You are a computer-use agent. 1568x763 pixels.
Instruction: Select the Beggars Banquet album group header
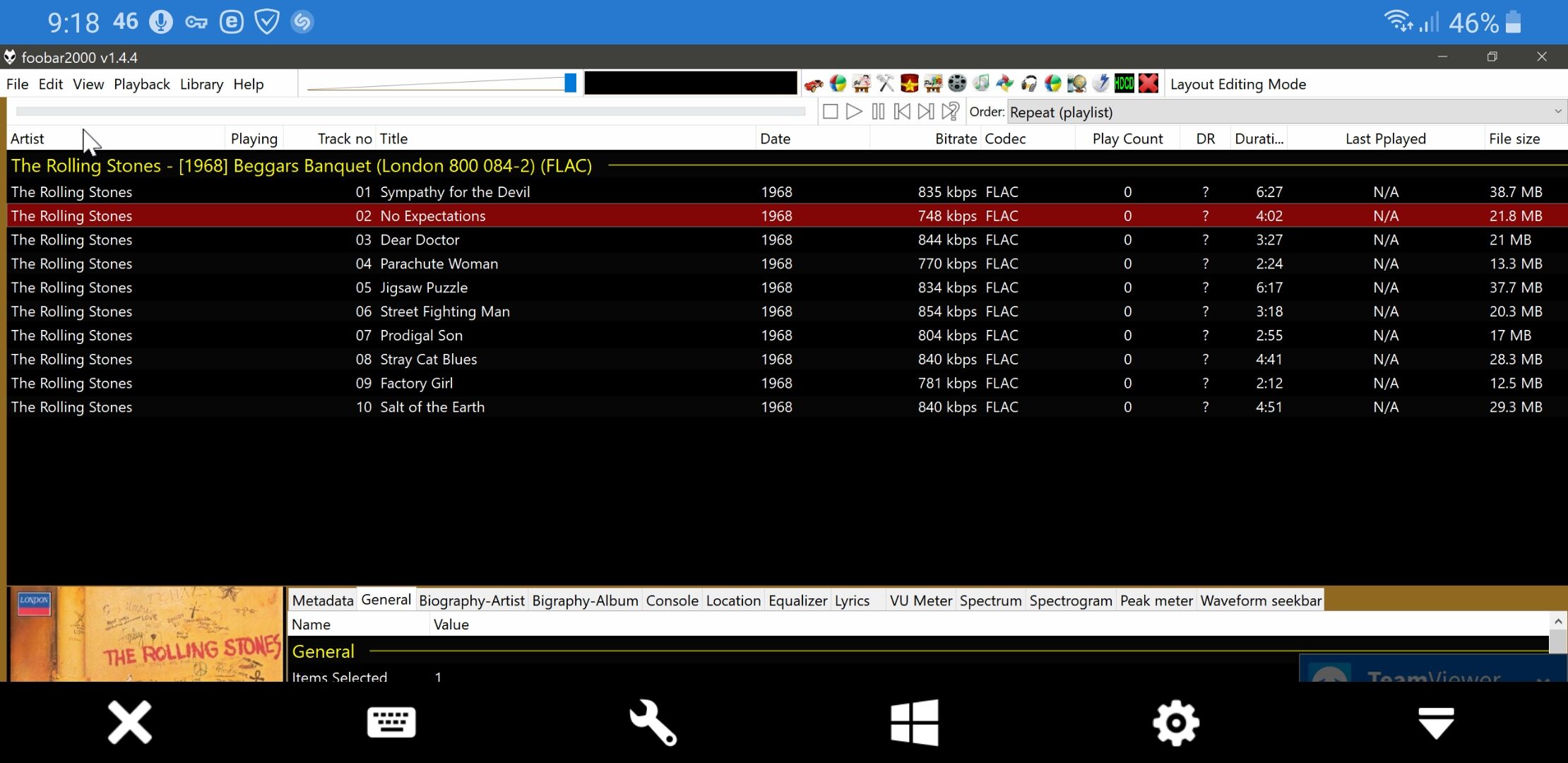coord(787,165)
